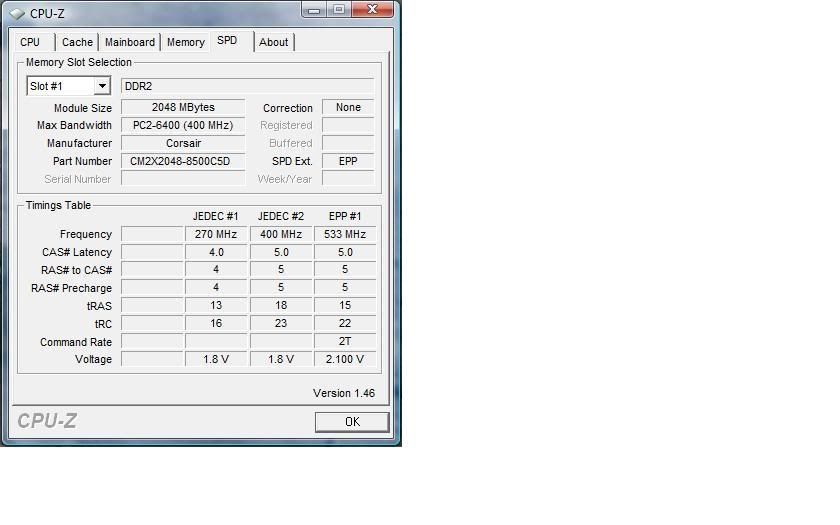The width and height of the screenshot is (840, 525).
Task: Click the DDR2 memory type field
Action: tap(248, 86)
